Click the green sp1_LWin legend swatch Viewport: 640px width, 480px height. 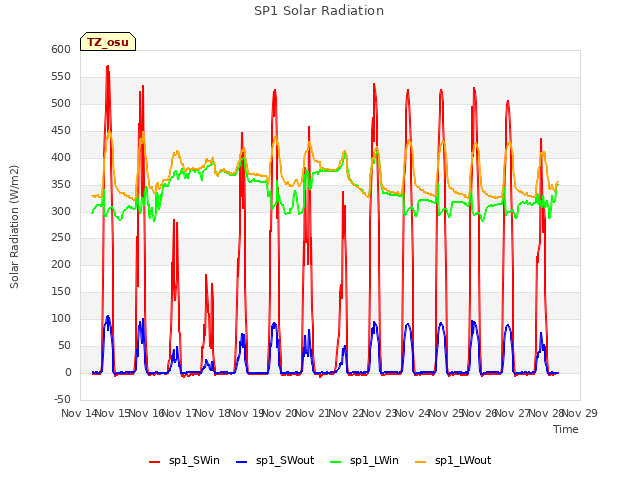click(336, 462)
